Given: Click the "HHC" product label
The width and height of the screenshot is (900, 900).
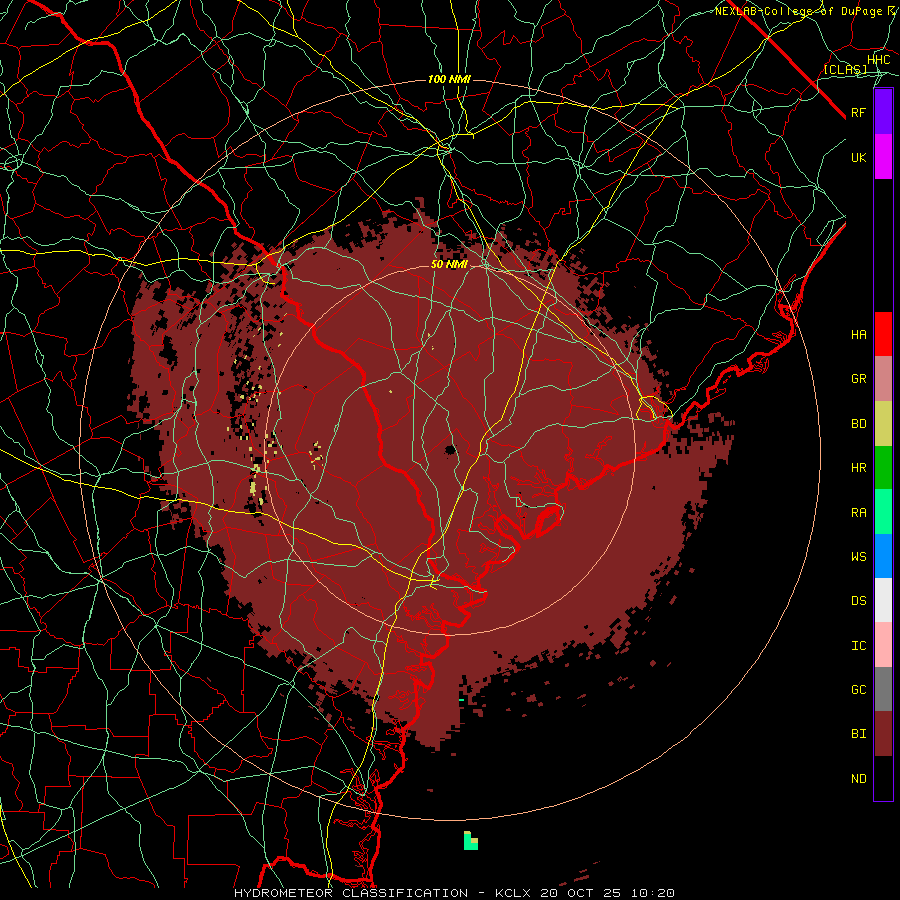Looking at the screenshot, I should click(x=878, y=60).
